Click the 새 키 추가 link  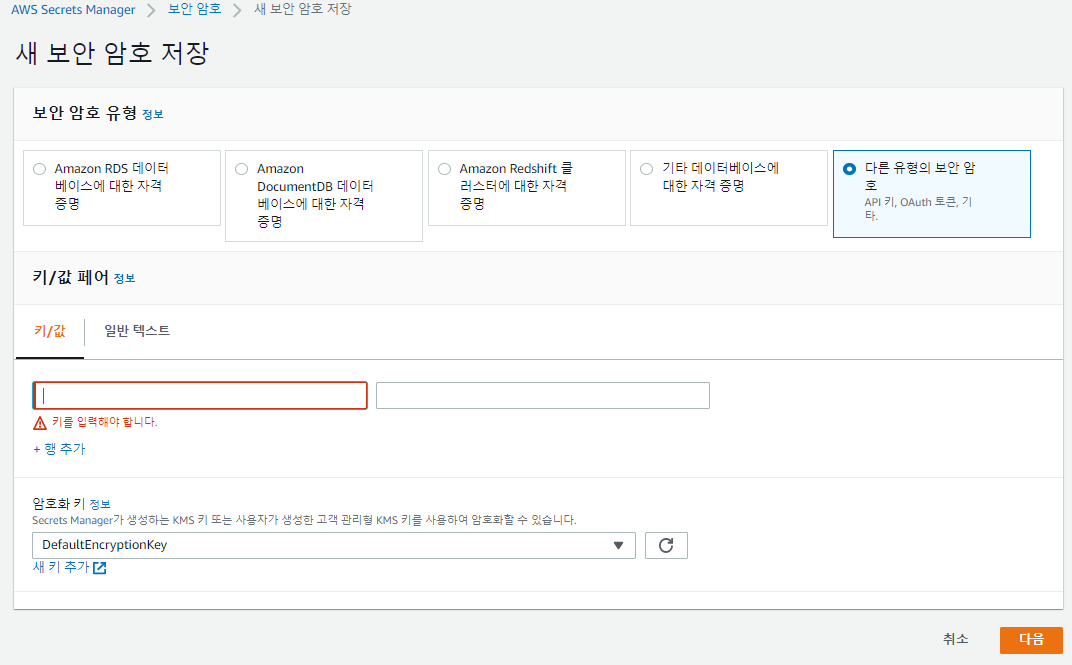coord(62,567)
